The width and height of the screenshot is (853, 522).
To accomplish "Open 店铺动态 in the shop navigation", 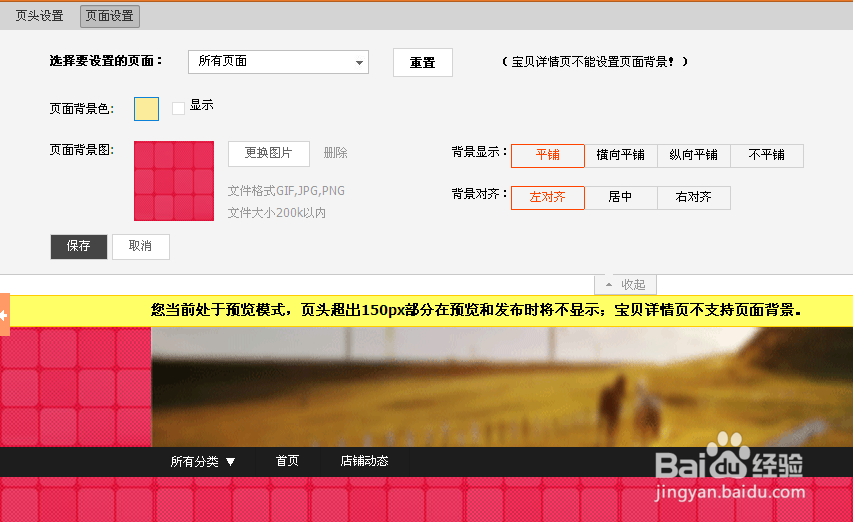I will pyautogui.click(x=364, y=461).
